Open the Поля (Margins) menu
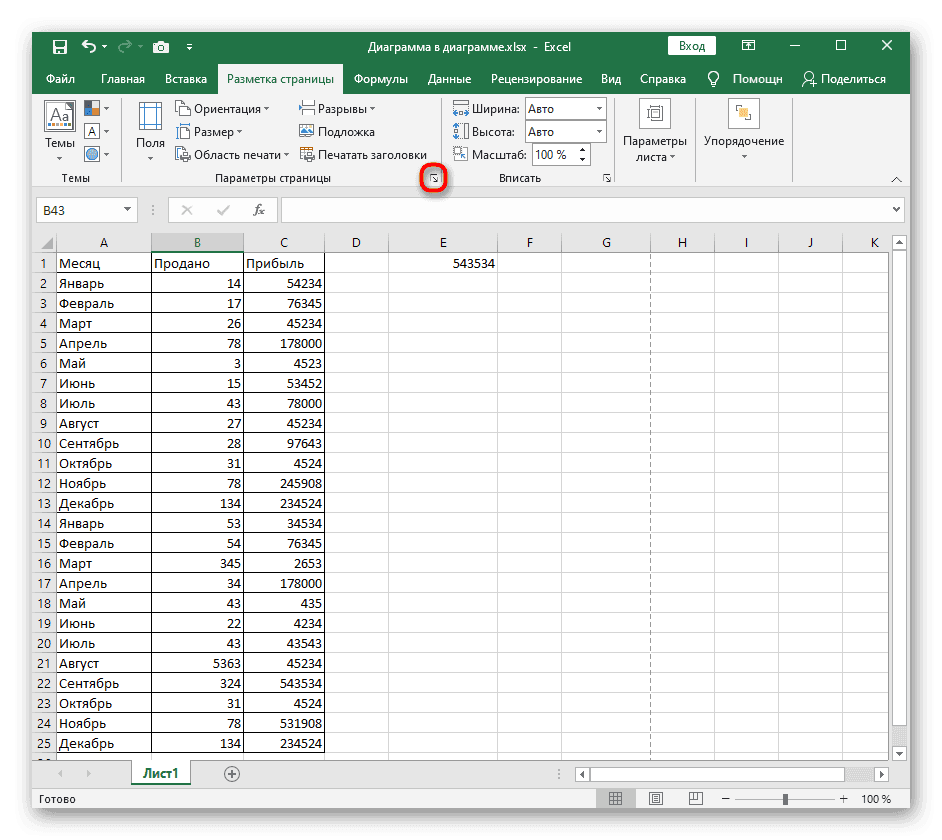942x840 pixels. tap(150, 131)
